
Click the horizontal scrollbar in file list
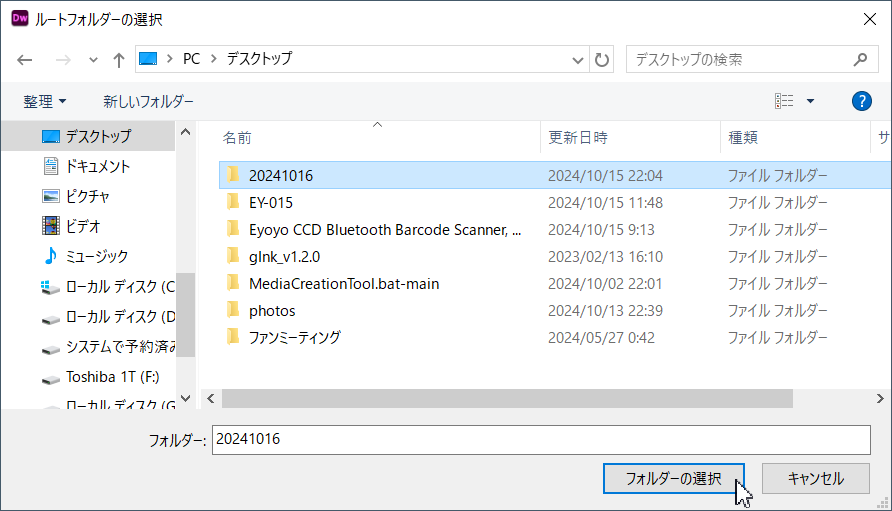507,398
